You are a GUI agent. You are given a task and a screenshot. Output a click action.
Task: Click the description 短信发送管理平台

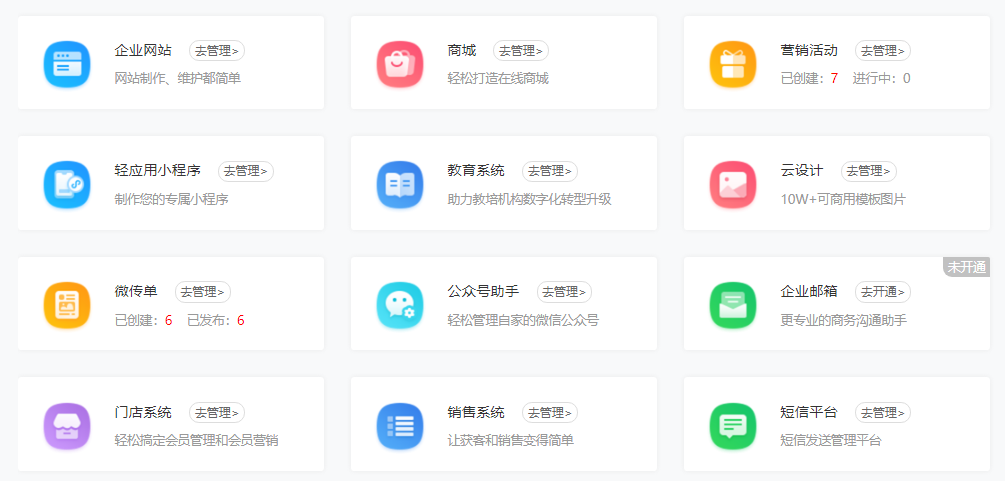pos(831,441)
